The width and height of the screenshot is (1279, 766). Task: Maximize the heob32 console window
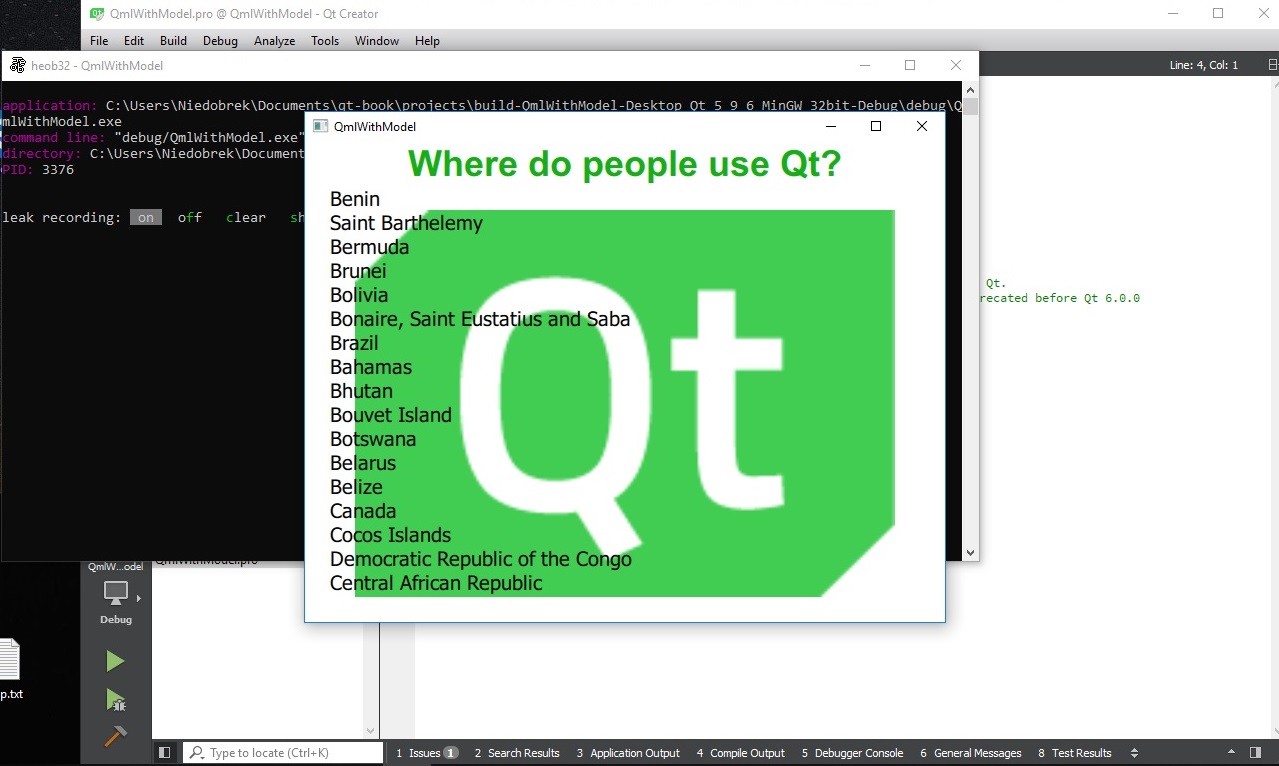910,65
